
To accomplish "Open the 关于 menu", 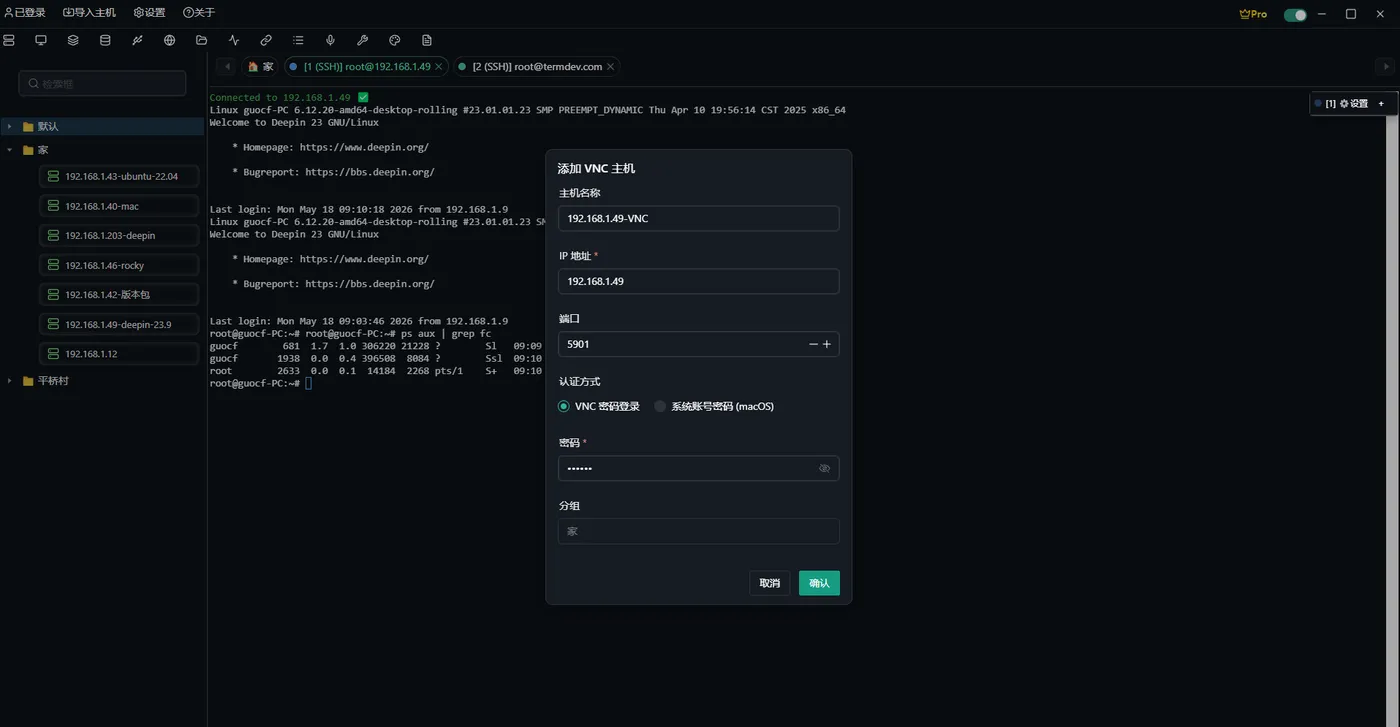I will tap(199, 13).
